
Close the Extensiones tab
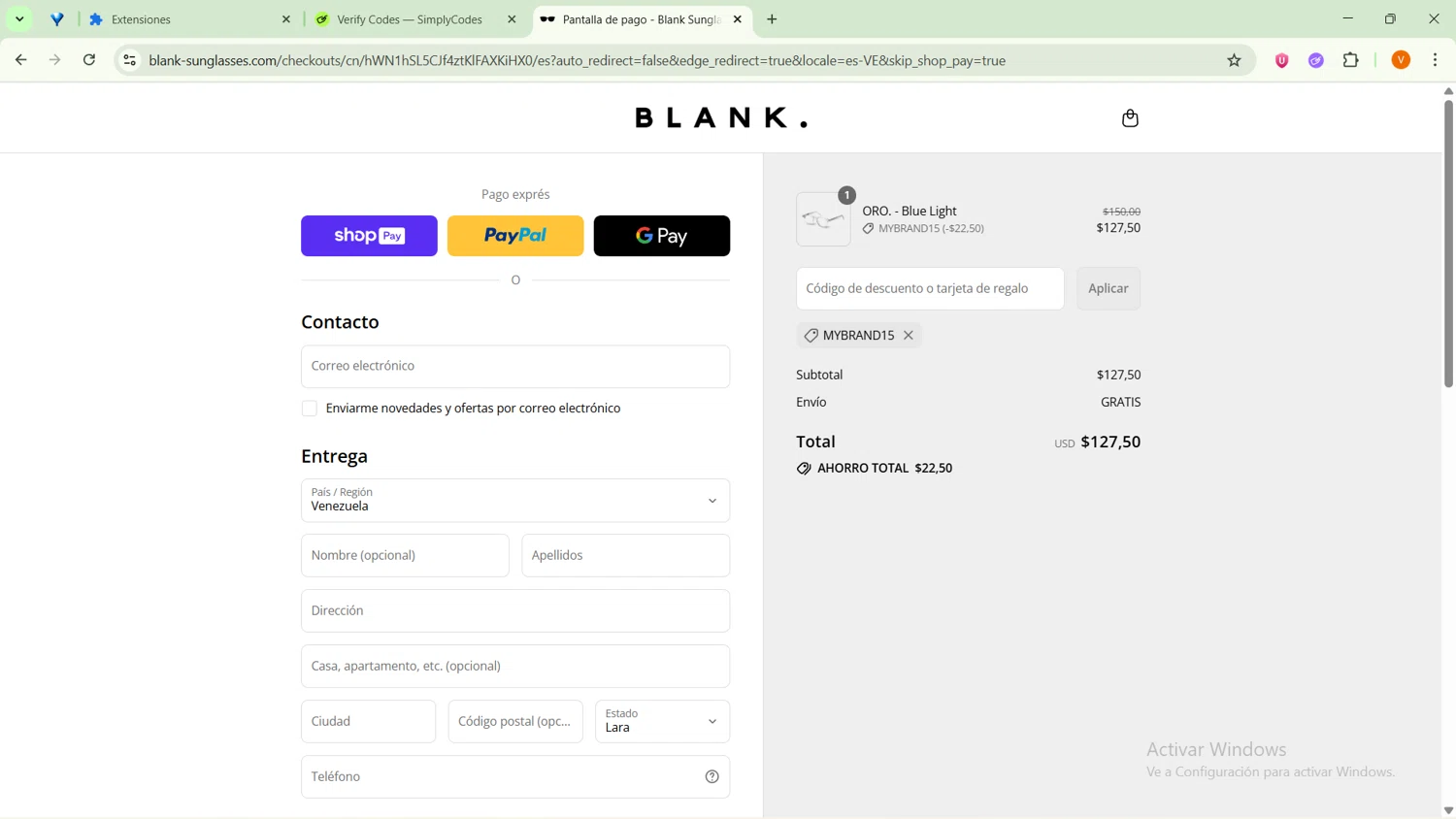286,19
